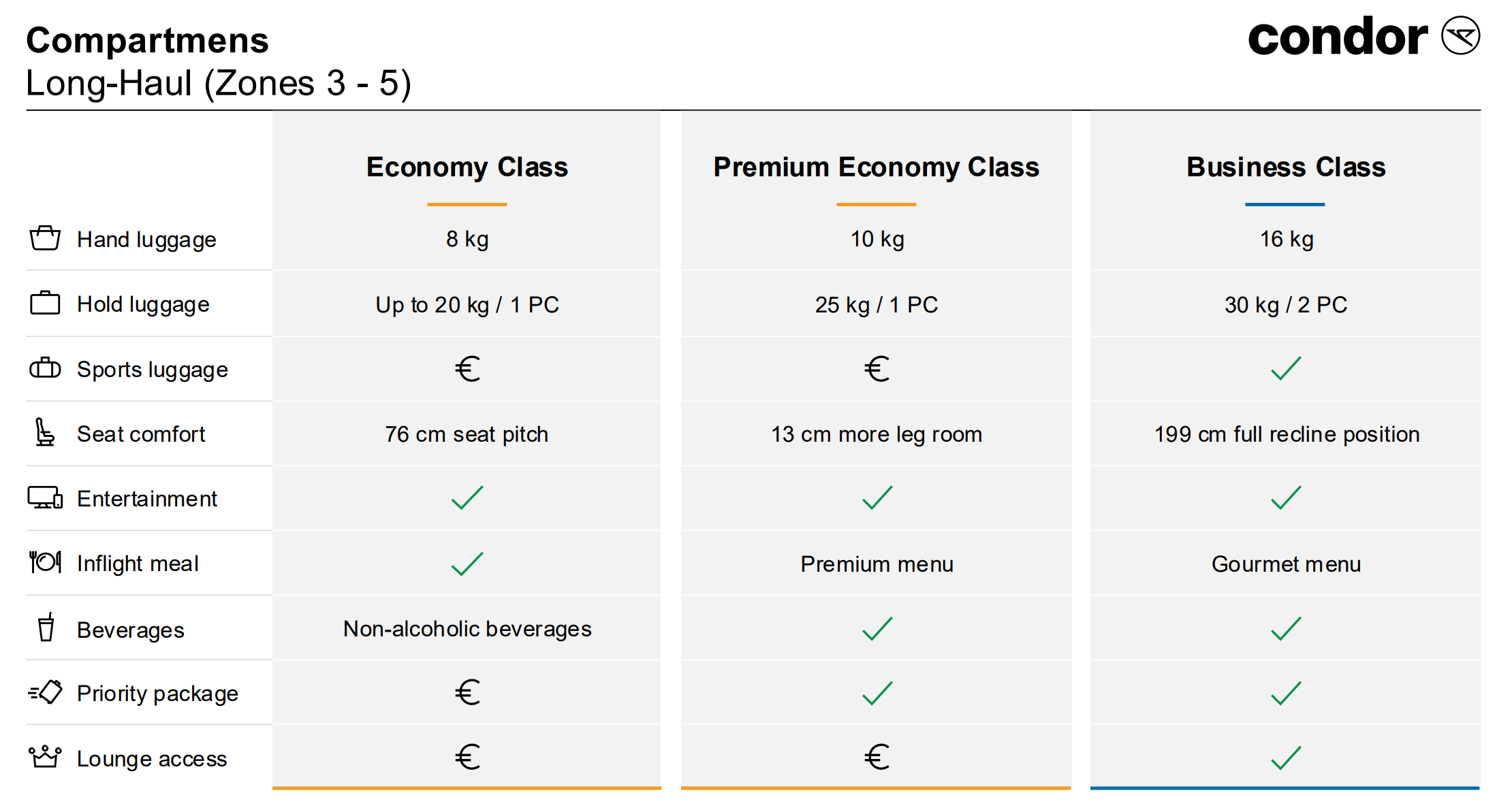Viewport: 1512px width, 810px height.
Task: Click Premium Economy priority package checkmark
Action: [x=877, y=693]
